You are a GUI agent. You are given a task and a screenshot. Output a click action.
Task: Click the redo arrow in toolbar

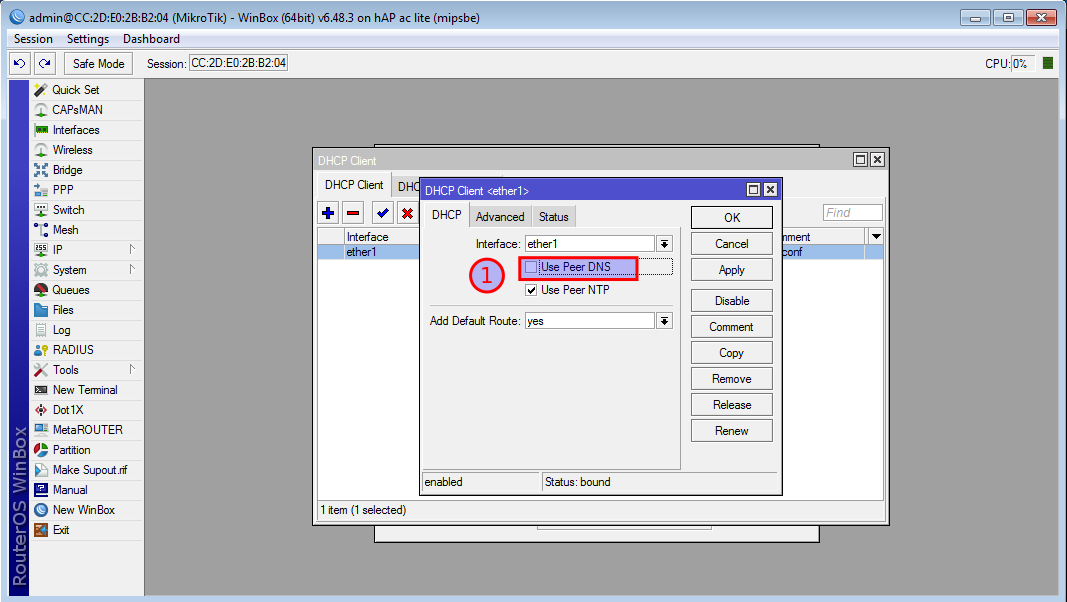click(45, 63)
